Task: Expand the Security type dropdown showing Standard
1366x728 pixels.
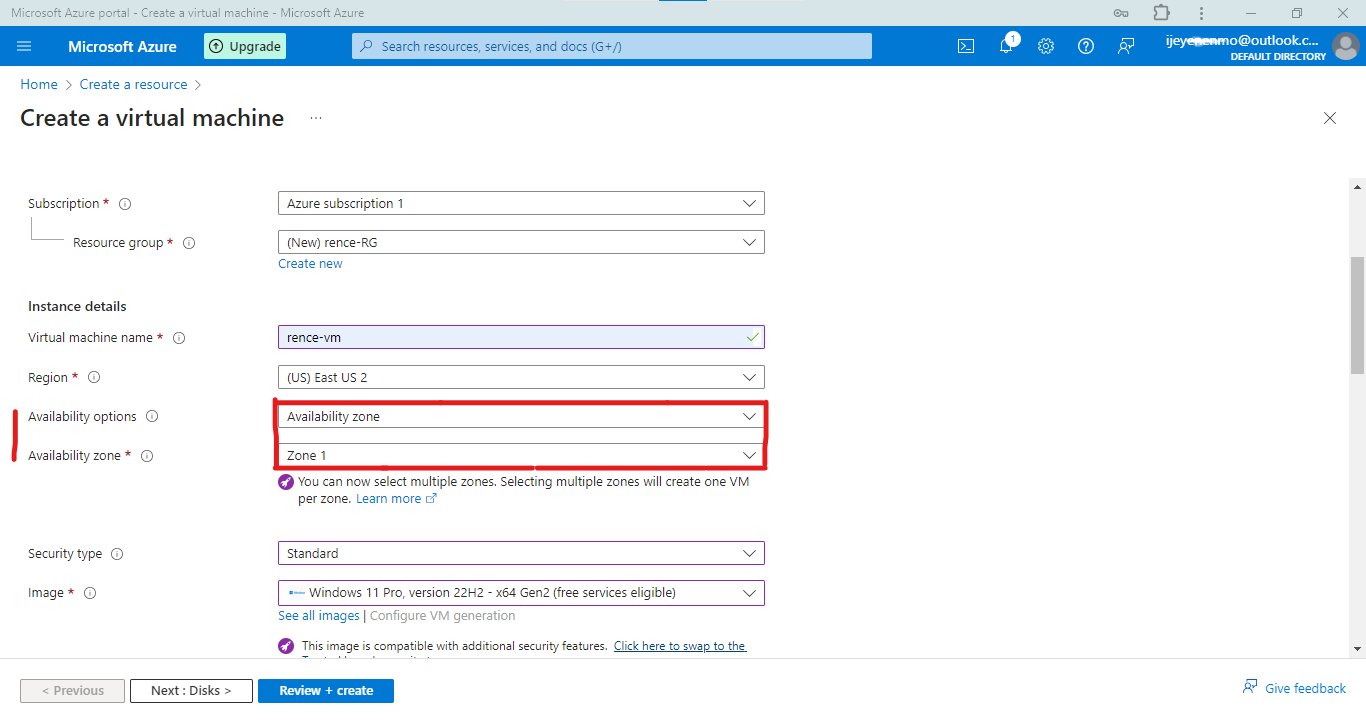Action: pyautogui.click(x=521, y=554)
